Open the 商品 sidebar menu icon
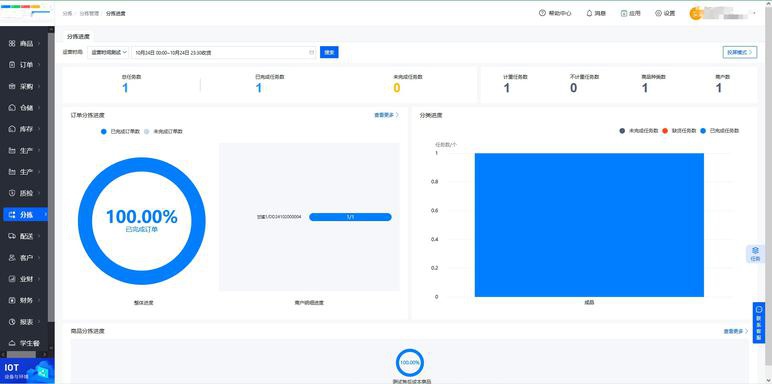Image resolution: width=772 pixels, height=384 pixels. click(x=12, y=43)
